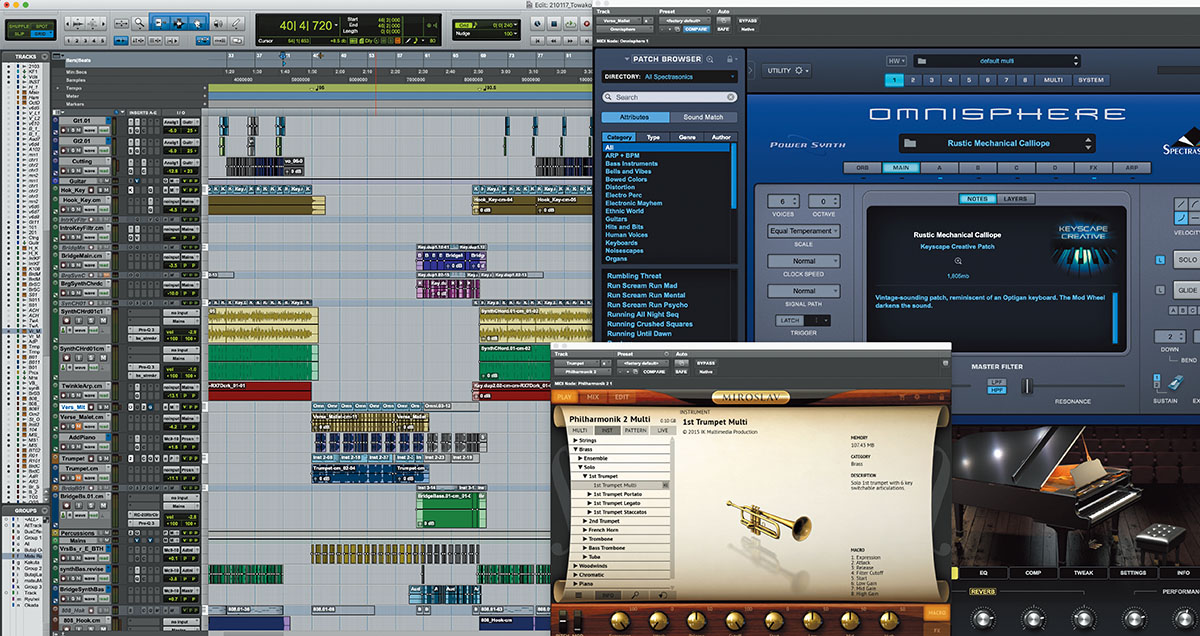
Task: Open the Equal Temperament scale dropdown
Action: 804,231
